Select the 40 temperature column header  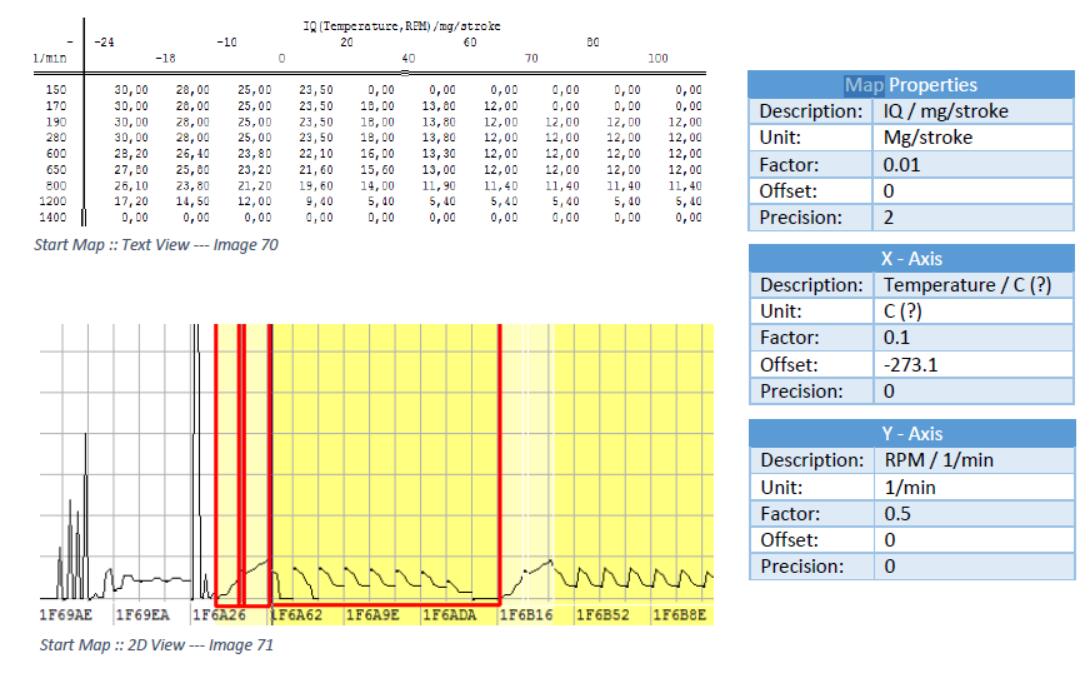tap(408, 58)
